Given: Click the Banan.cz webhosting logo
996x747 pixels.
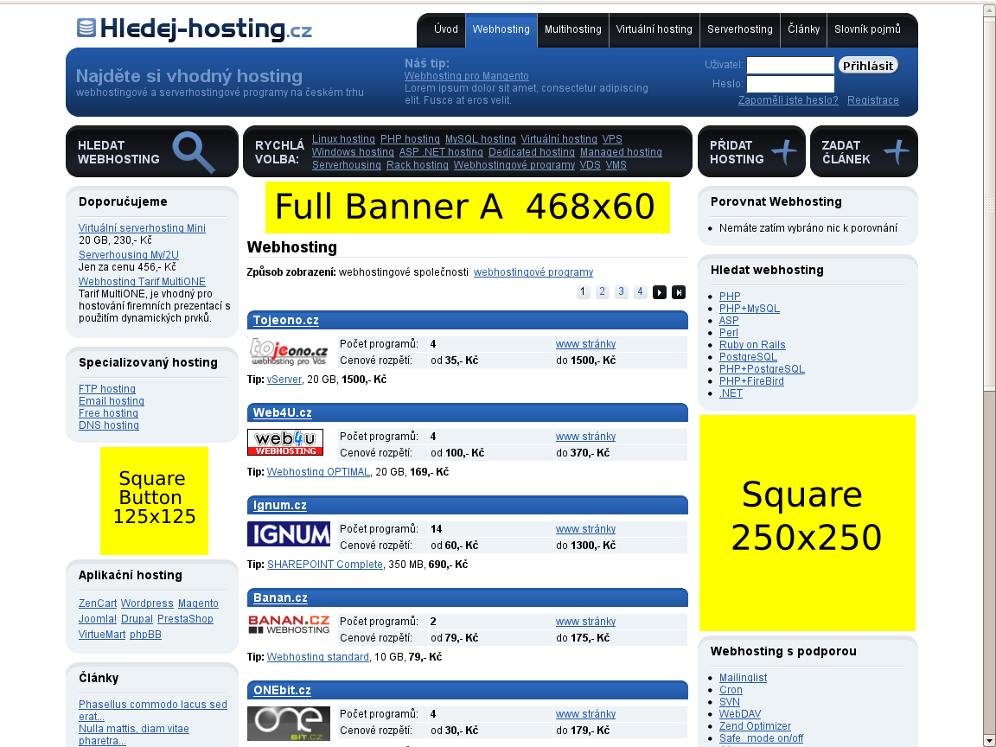Looking at the screenshot, I should pos(288,624).
